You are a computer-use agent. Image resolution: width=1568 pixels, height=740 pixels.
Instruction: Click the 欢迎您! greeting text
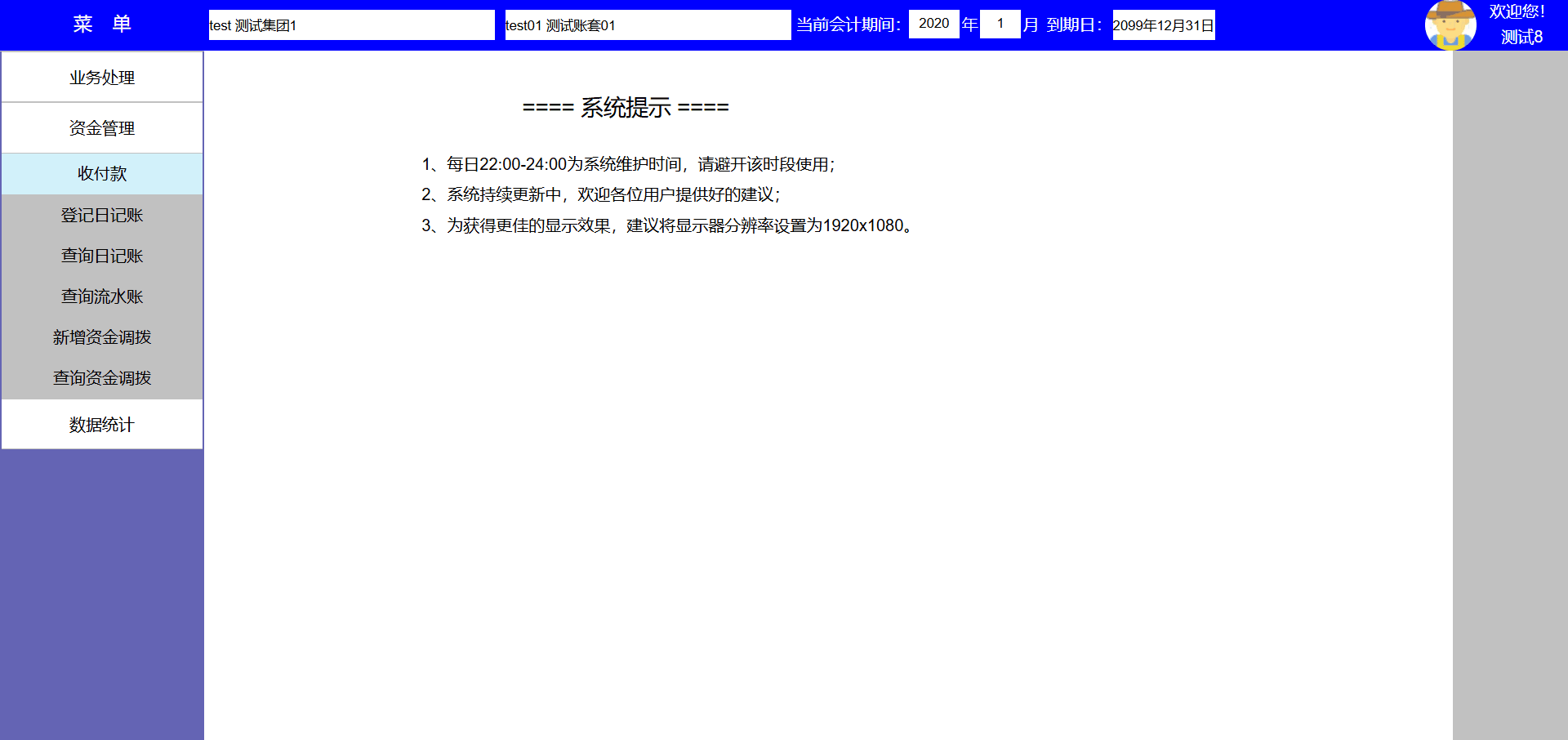[x=1517, y=12]
